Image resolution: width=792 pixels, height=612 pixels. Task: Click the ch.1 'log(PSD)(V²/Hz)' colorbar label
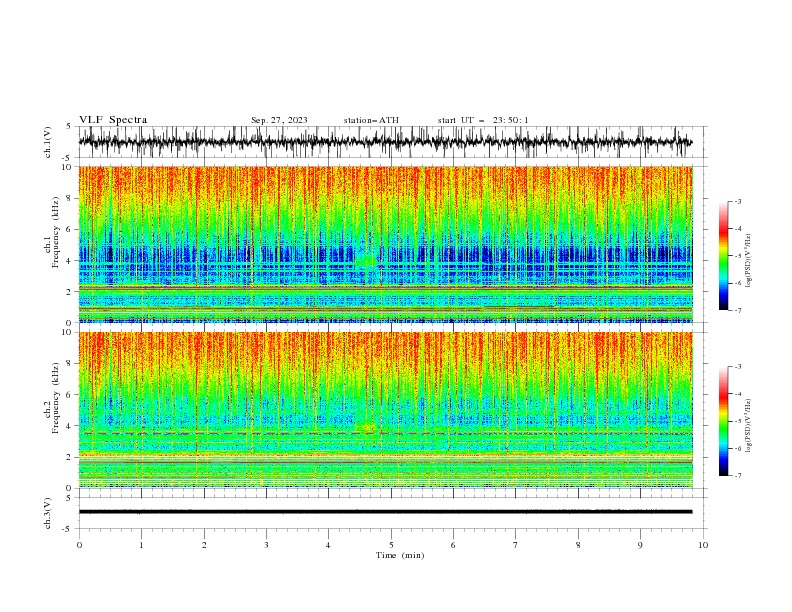point(749,261)
